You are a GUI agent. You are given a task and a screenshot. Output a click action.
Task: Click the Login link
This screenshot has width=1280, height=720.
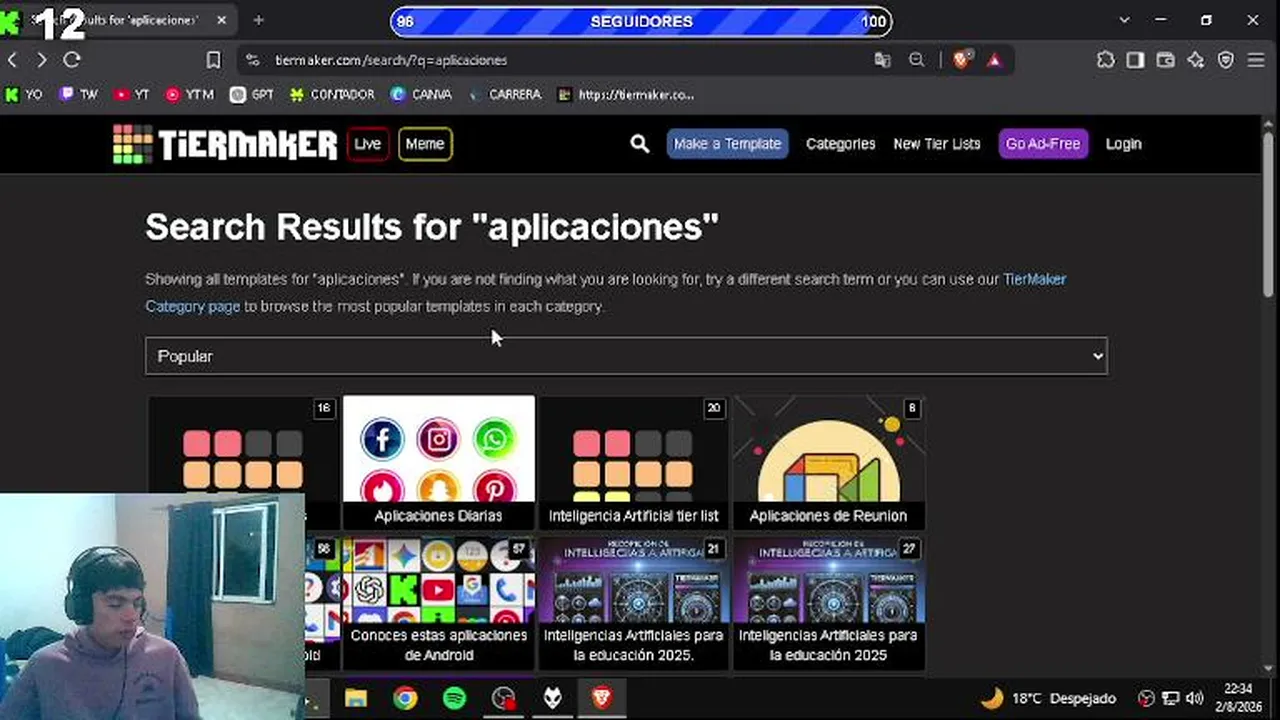(x=1124, y=144)
